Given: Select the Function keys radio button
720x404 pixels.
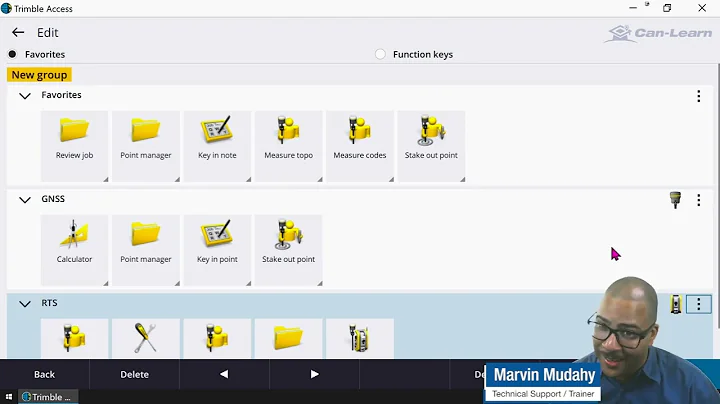Looking at the screenshot, I should (380, 54).
